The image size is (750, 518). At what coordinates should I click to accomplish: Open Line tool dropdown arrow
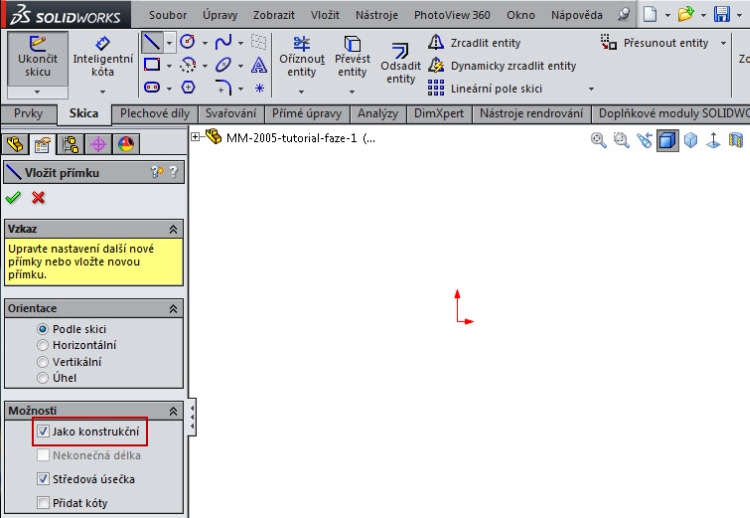click(169, 43)
